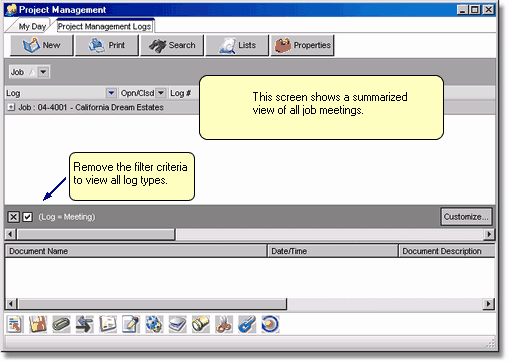Maximize the Project Management window
Image resolution: width=509 pixels, height=362 pixels.
475,10
